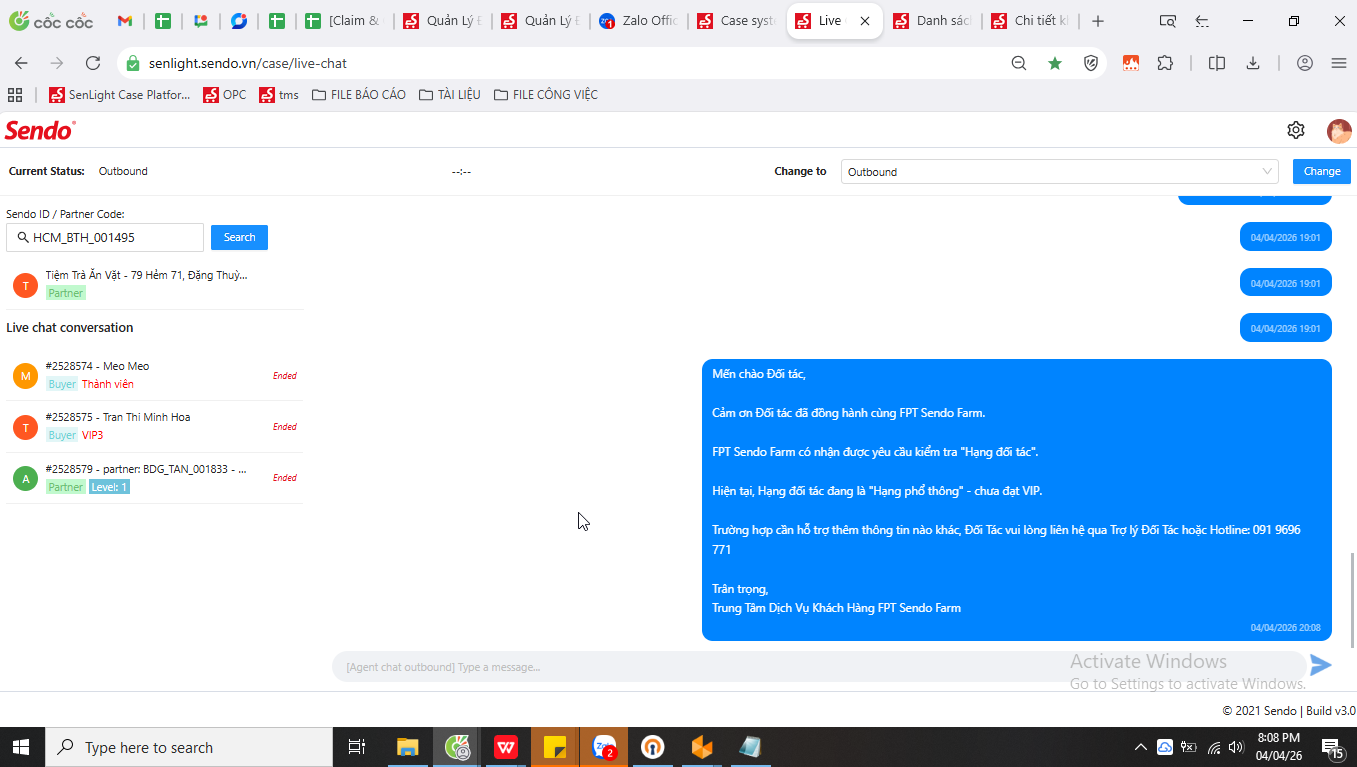
Task: Click the Windows taskbar search box
Action: click(x=188, y=747)
